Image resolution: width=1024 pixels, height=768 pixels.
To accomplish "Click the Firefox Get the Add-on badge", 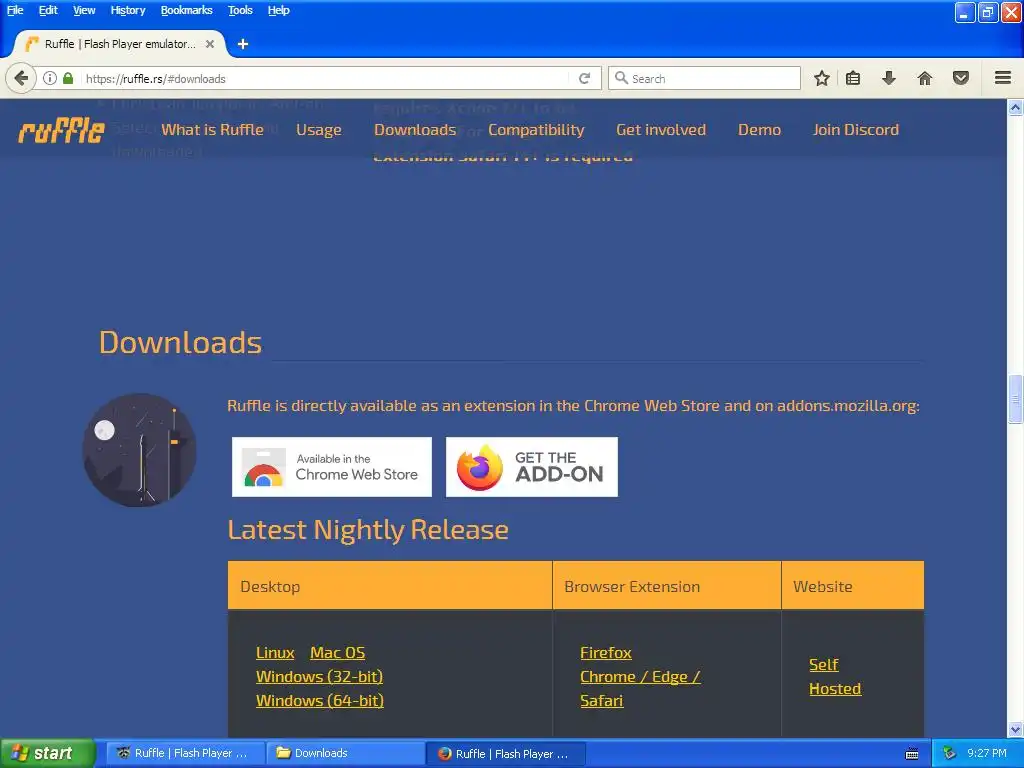I will point(532,466).
